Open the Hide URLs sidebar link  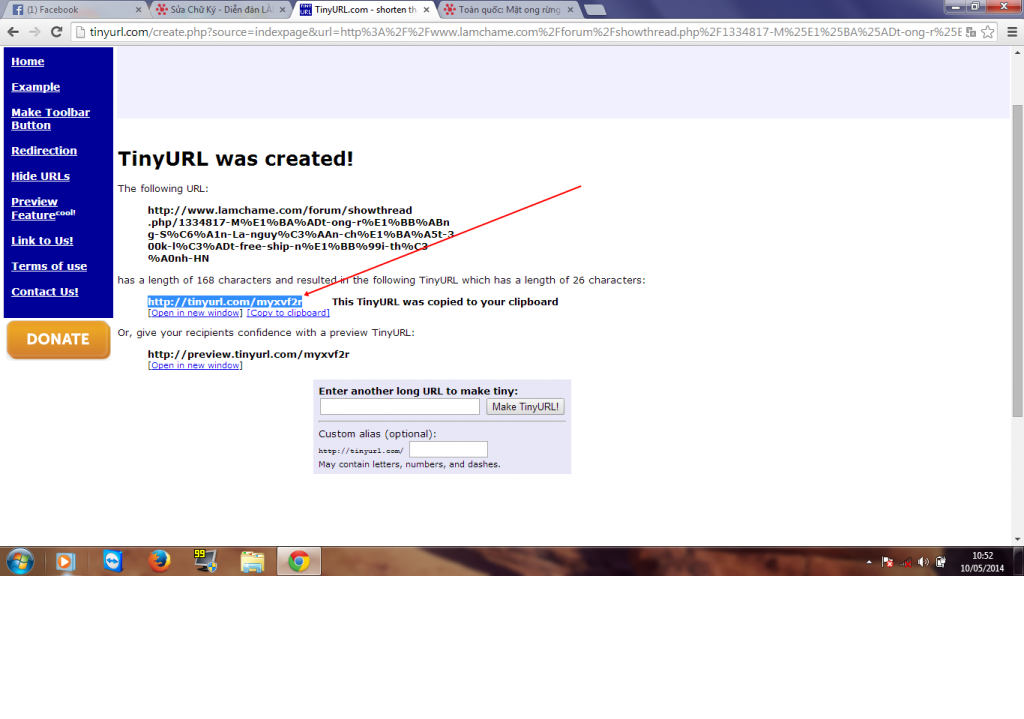point(40,176)
